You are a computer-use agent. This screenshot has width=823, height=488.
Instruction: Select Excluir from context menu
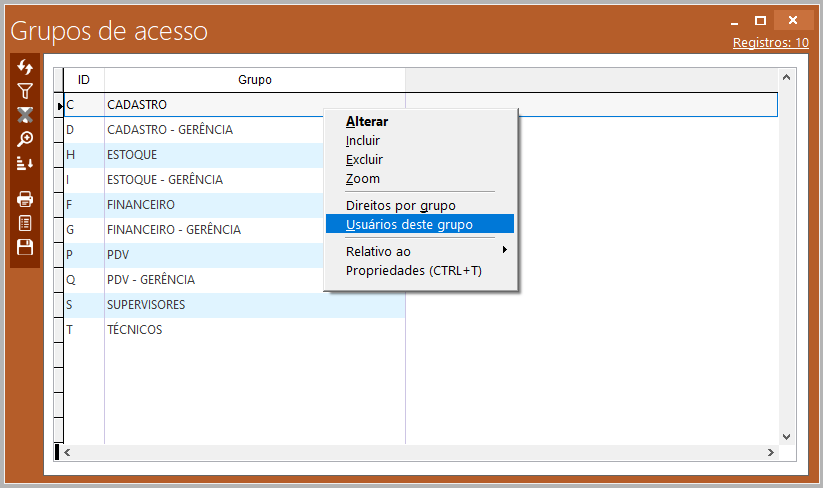click(364, 160)
